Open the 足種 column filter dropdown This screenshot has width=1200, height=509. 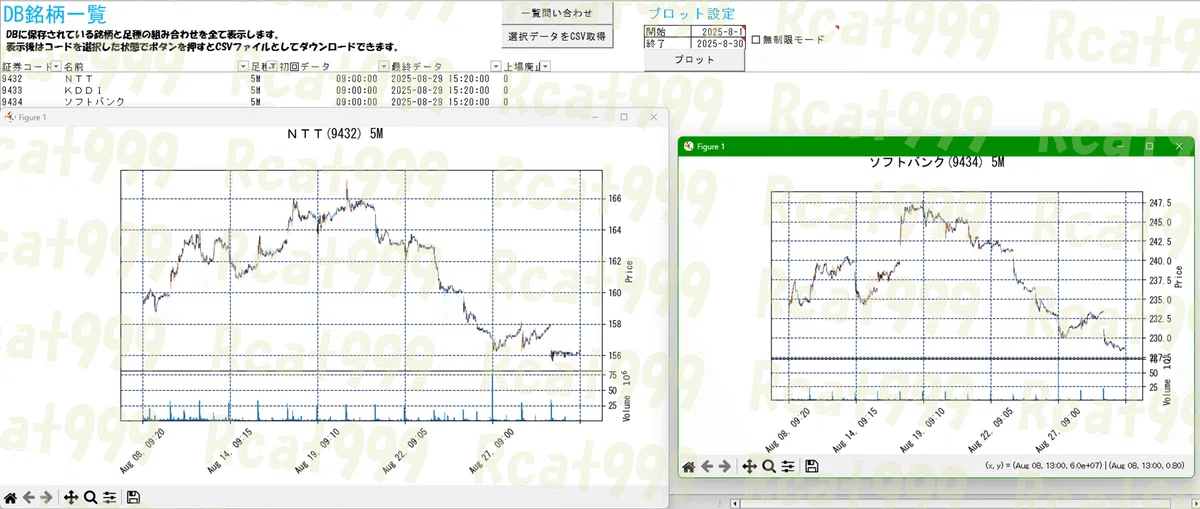(x=273, y=66)
